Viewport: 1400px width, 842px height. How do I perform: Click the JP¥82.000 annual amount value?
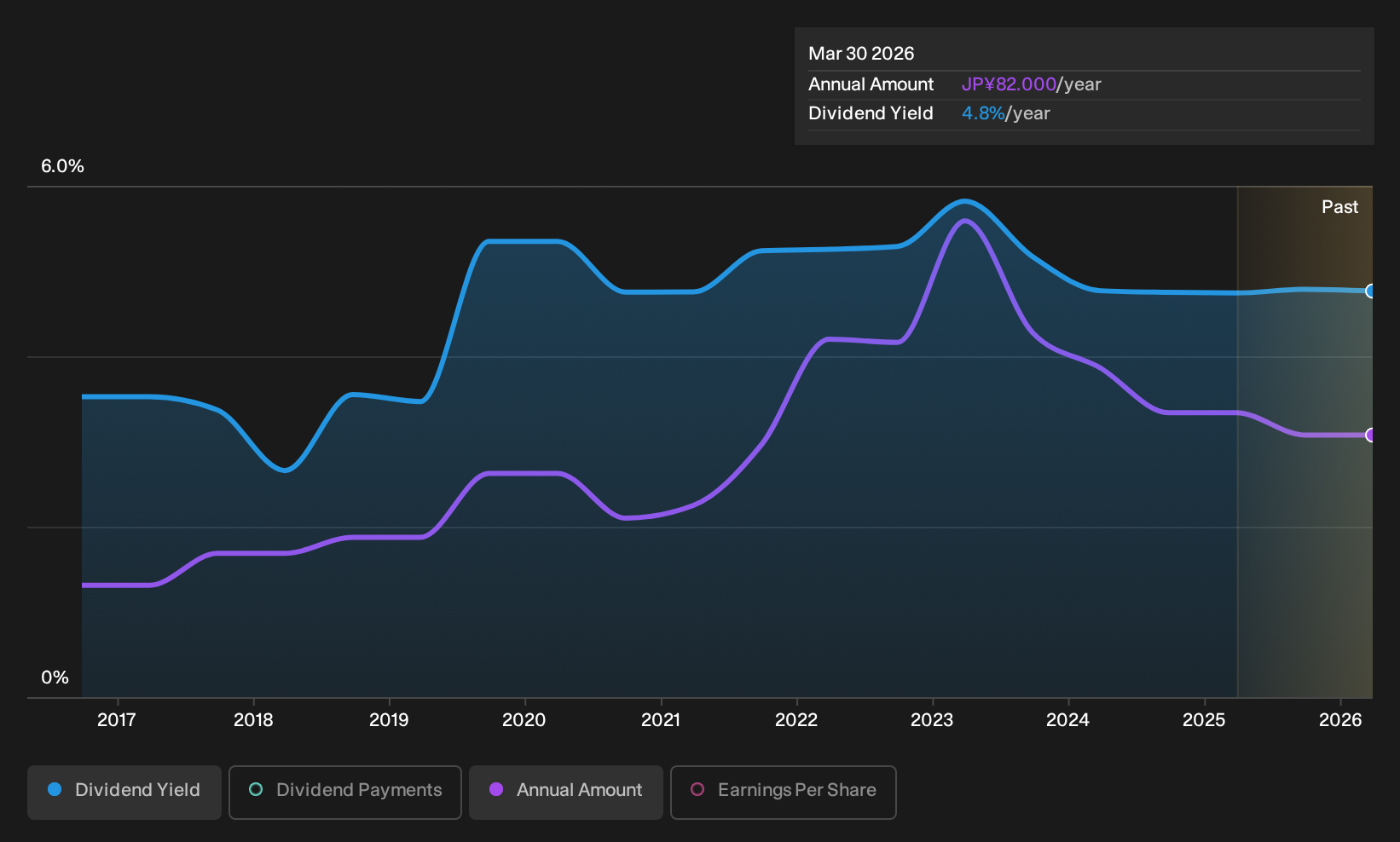click(x=1009, y=84)
